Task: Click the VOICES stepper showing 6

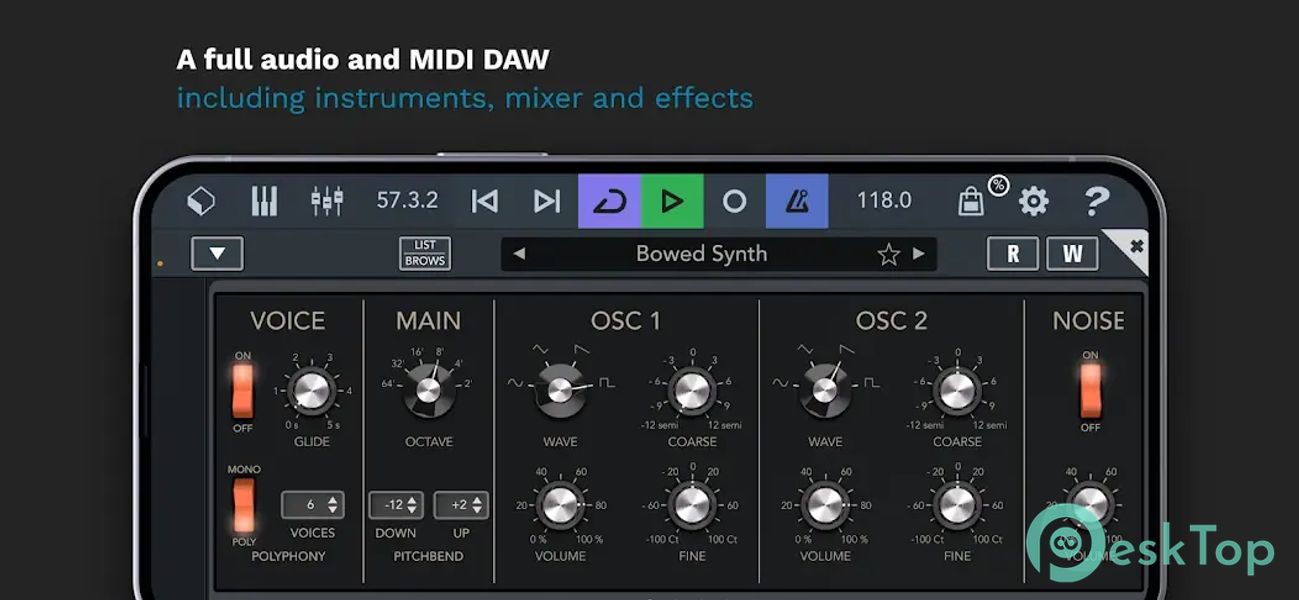Action: point(312,505)
